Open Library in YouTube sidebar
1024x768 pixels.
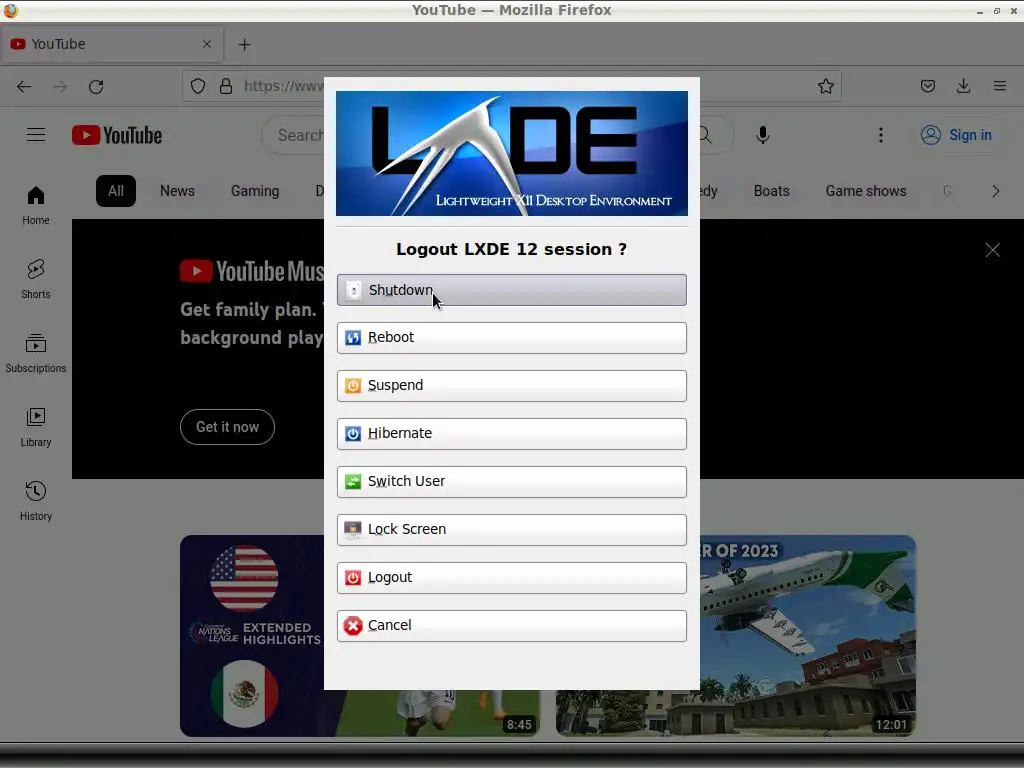(35, 426)
